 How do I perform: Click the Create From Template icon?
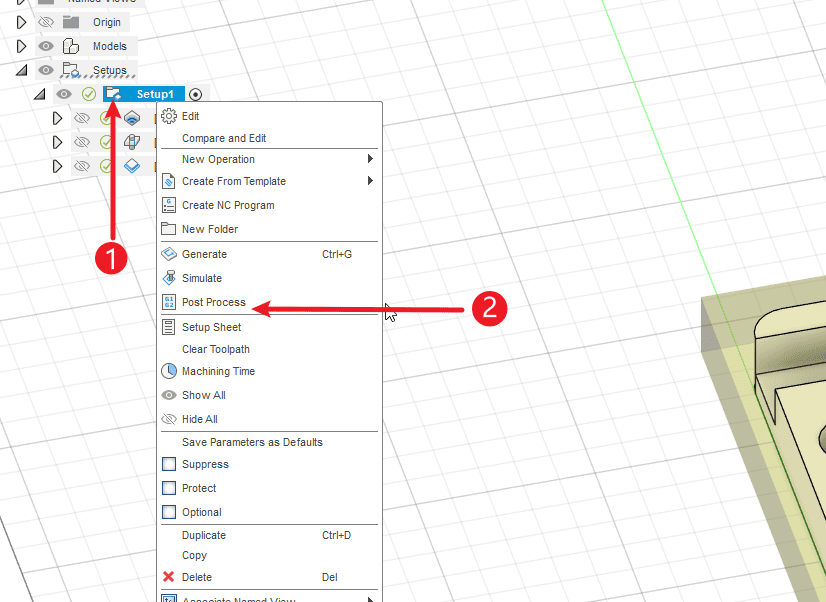pos(168,182)
